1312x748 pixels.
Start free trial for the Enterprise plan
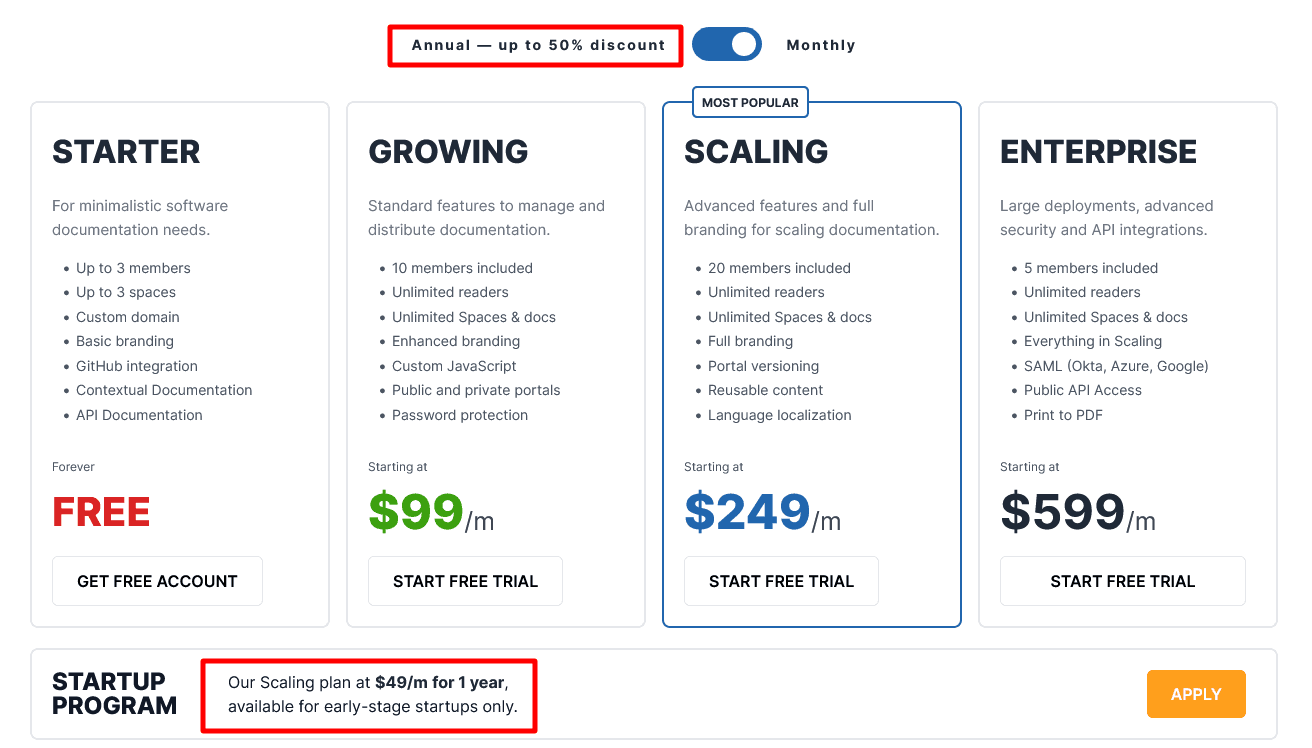(1122, 581)
